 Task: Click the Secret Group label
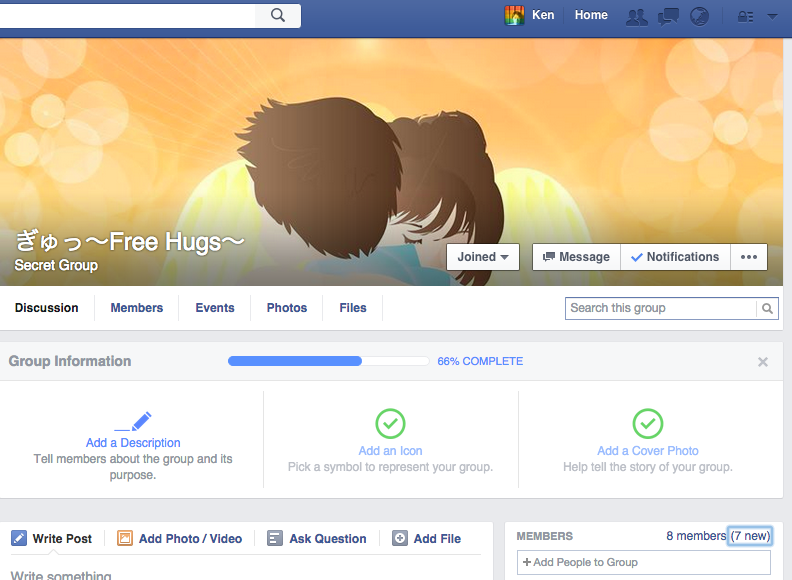click(x=56, y=265)
